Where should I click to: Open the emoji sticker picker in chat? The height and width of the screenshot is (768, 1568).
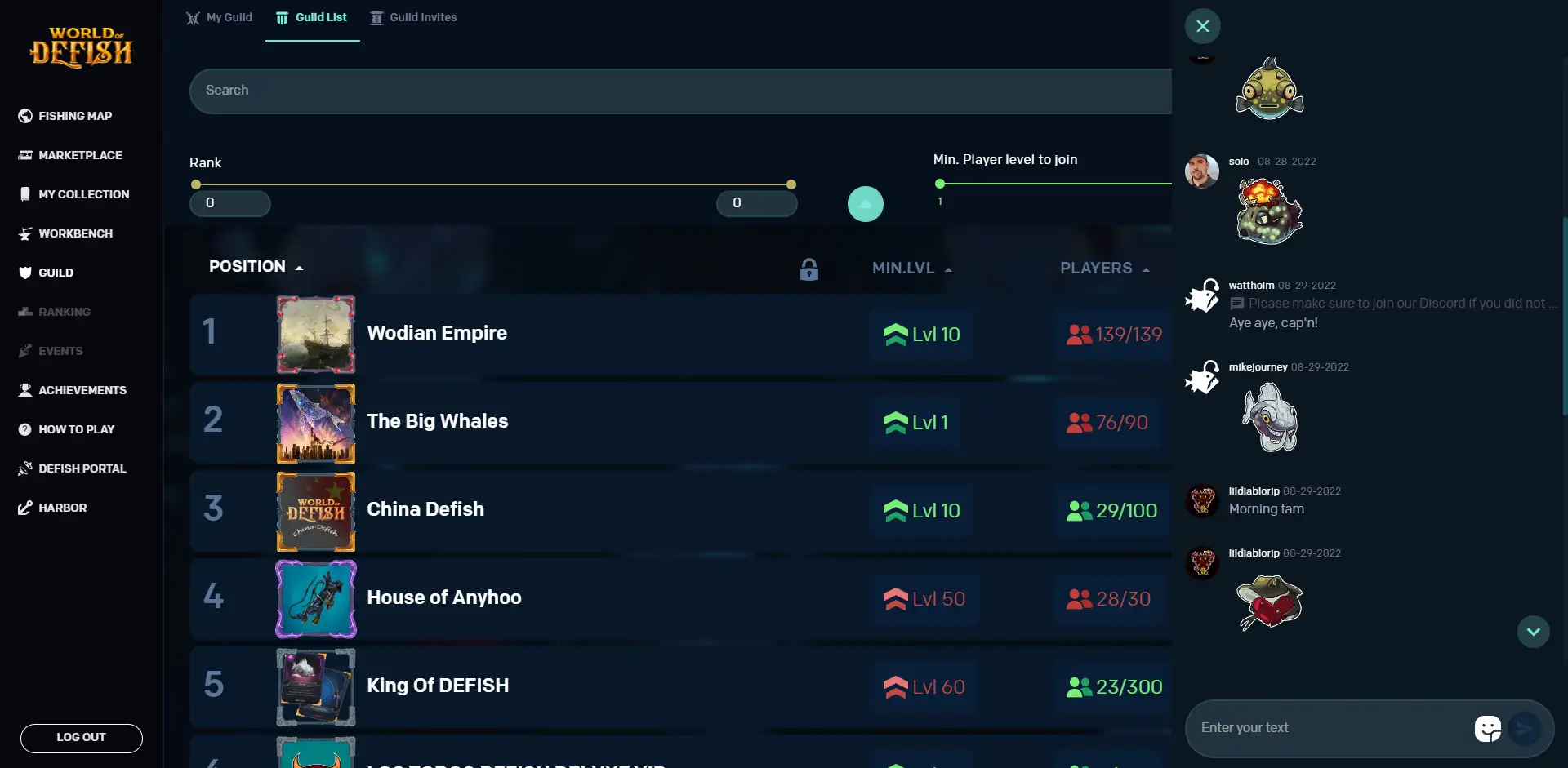(1487, 728)
